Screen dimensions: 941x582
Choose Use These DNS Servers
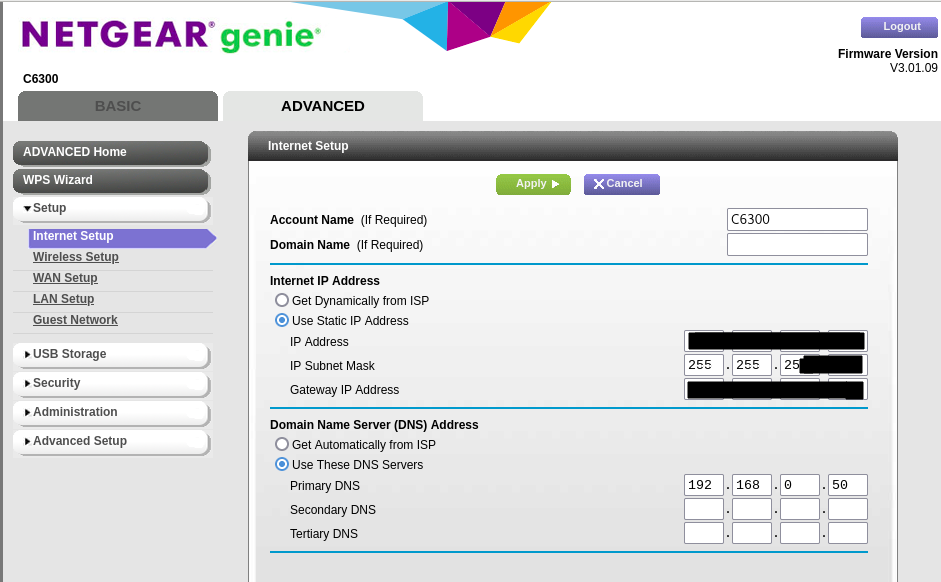pyautogui.click(x=281, y=464)
